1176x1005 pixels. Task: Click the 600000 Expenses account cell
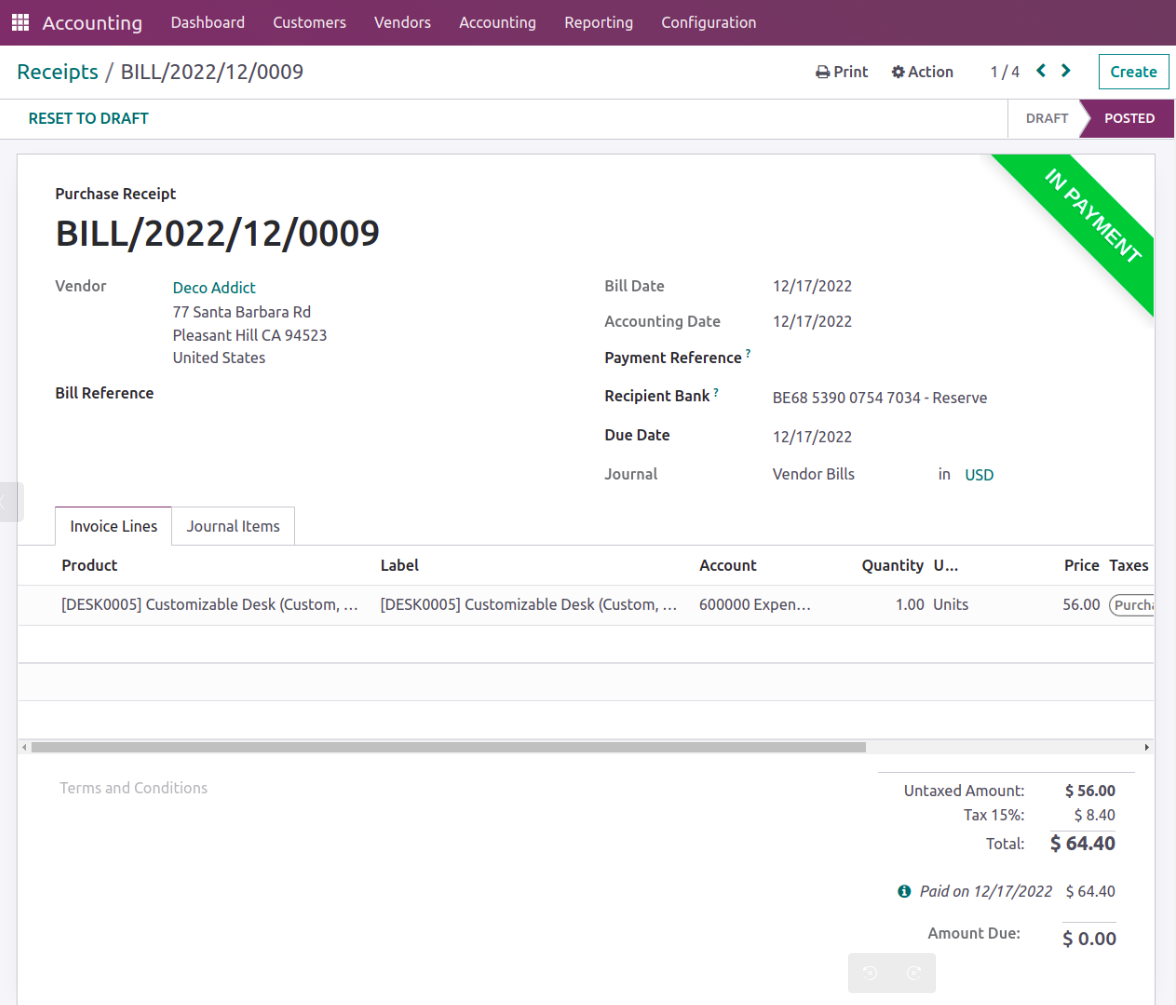tap(754, 604)
